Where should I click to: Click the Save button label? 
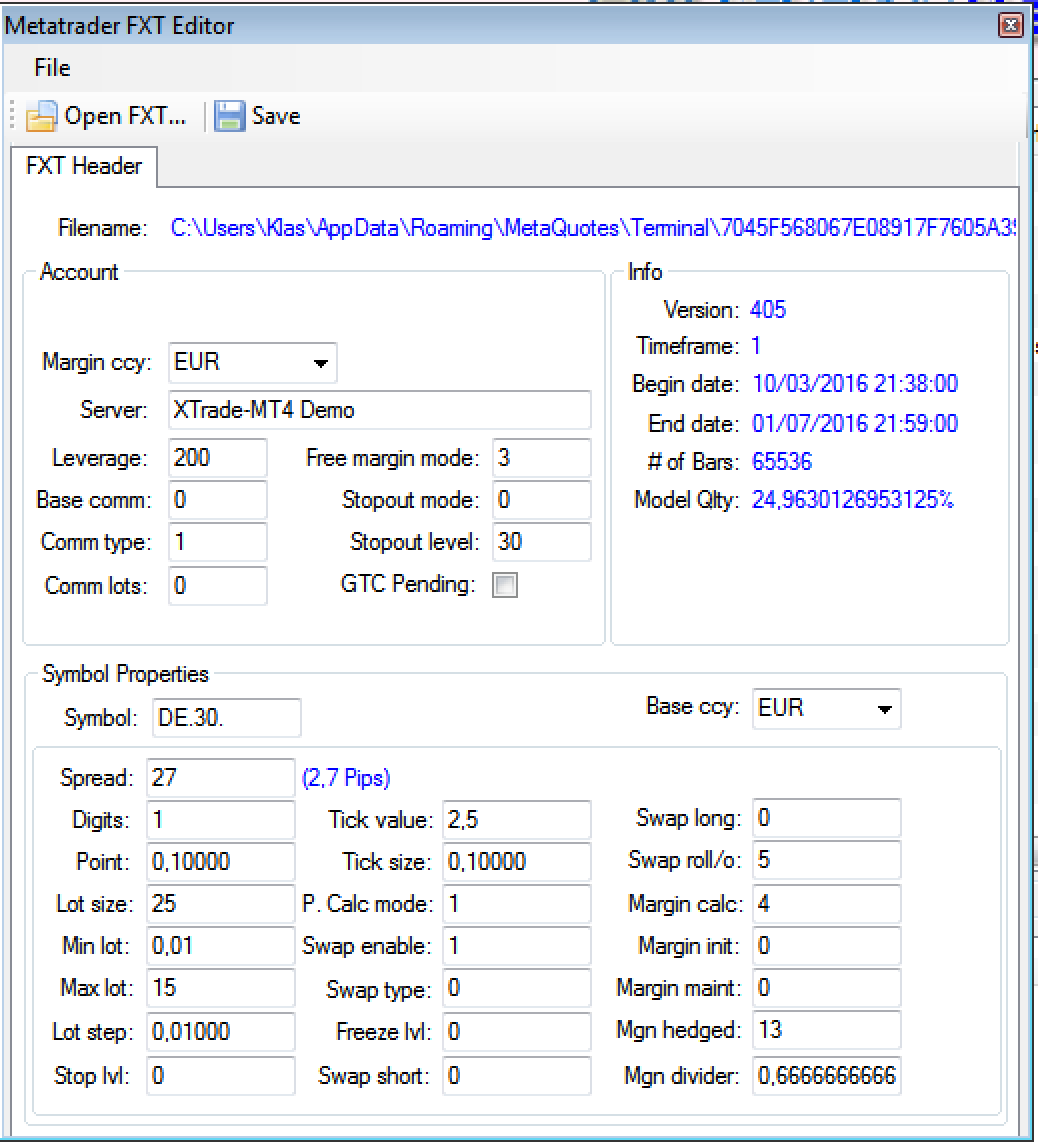tap(276, 116)
